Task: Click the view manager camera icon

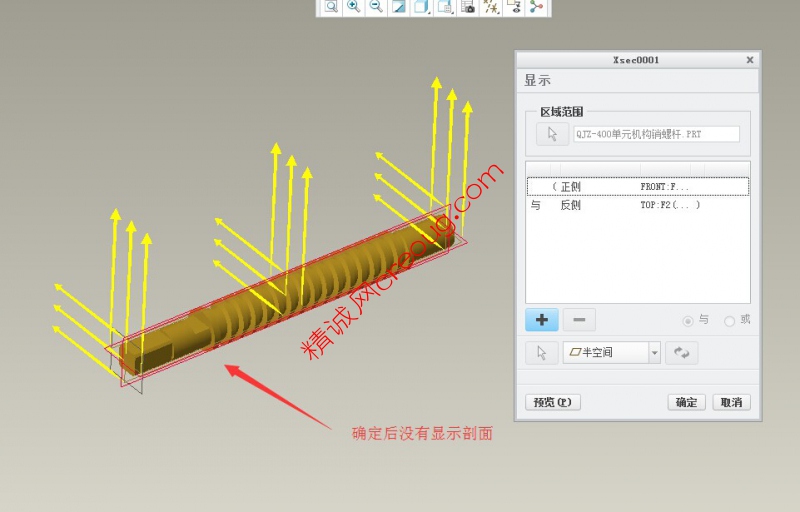Action: click(x=467, y=7)
